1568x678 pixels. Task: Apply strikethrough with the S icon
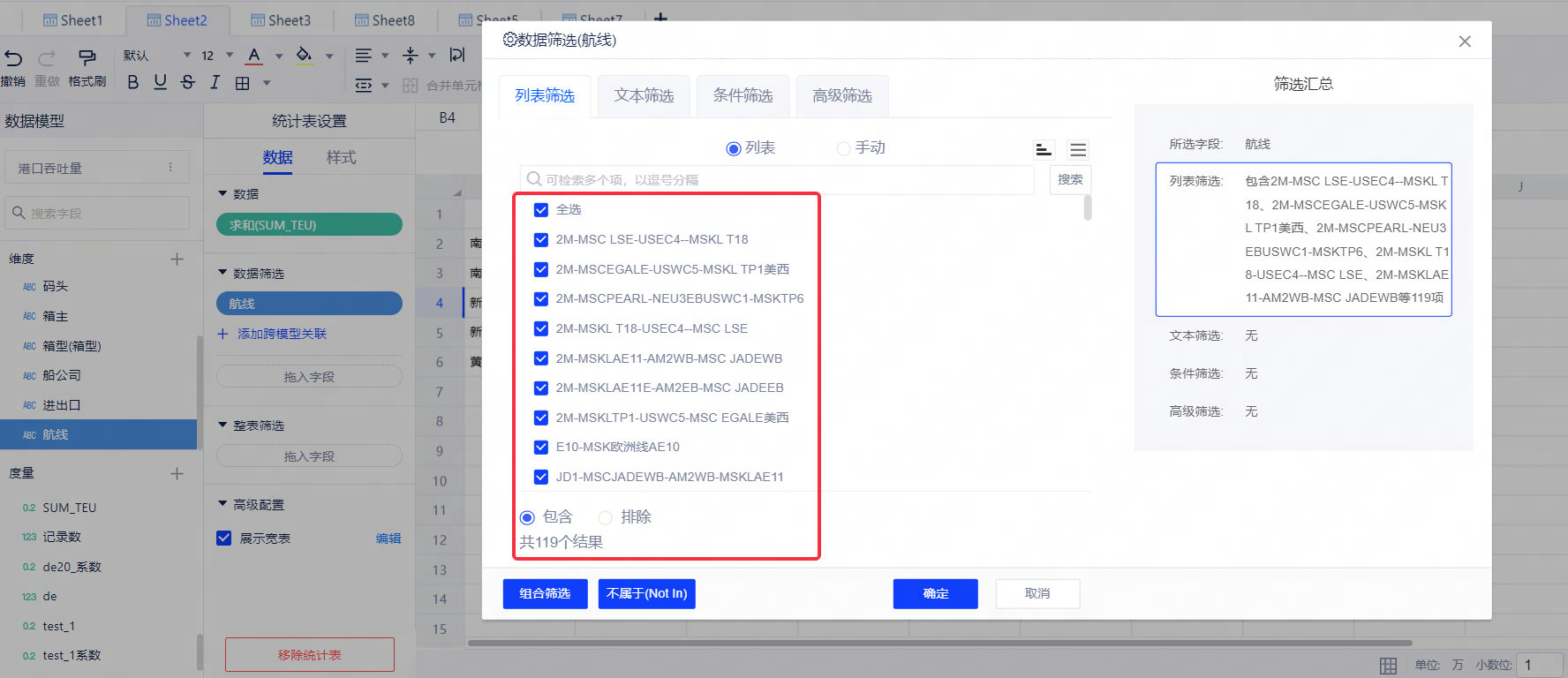pos(187,82)
